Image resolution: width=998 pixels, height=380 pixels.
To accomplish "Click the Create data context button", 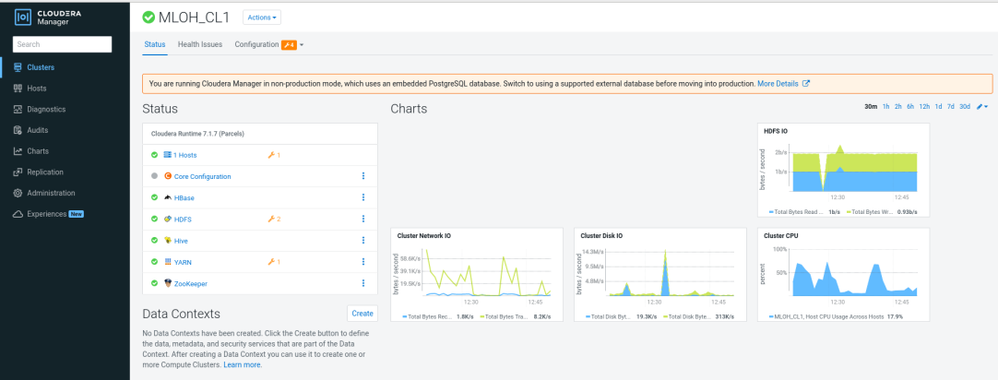I will pos(362,313).
